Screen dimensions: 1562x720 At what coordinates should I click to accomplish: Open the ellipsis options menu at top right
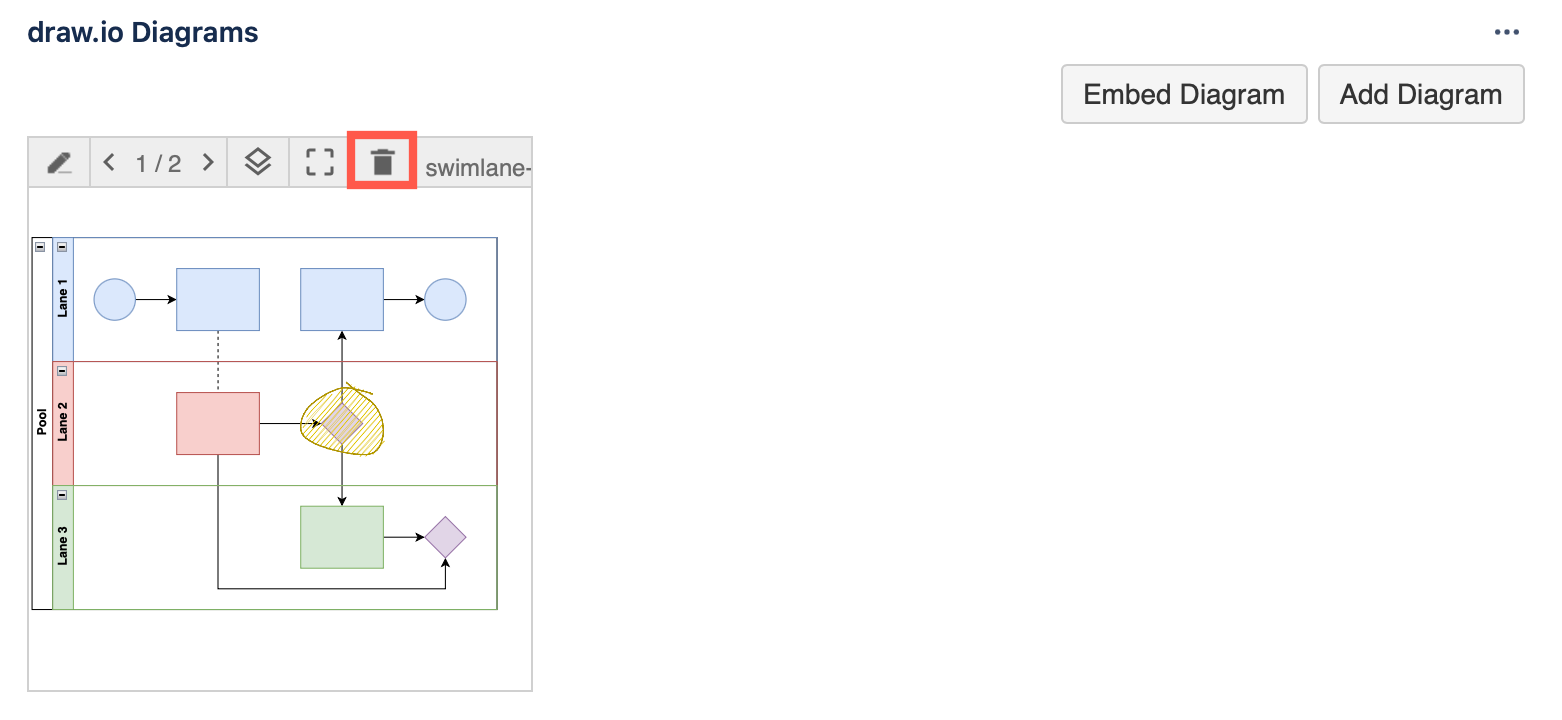(x=1507, y=31)
